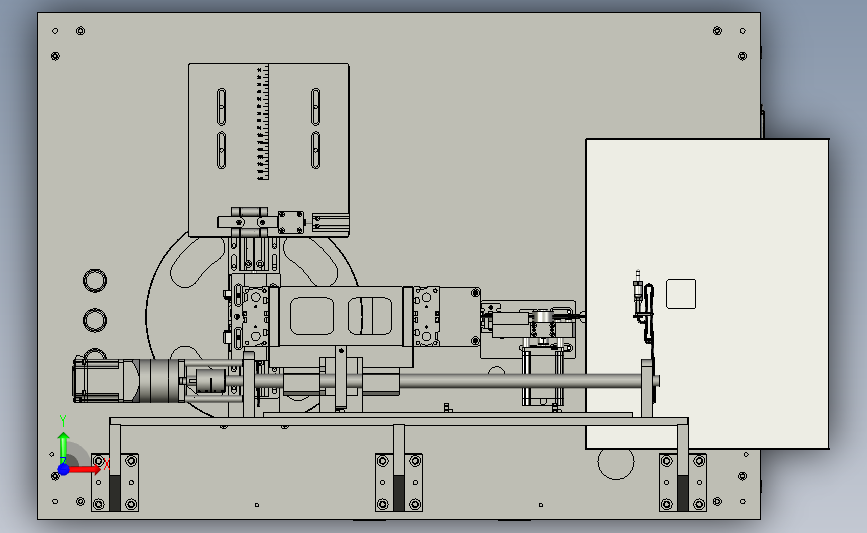This screenshot has width=867, height=533.
Task: Select the spring mechanism left of the white panel
Action: pos(543,326)
